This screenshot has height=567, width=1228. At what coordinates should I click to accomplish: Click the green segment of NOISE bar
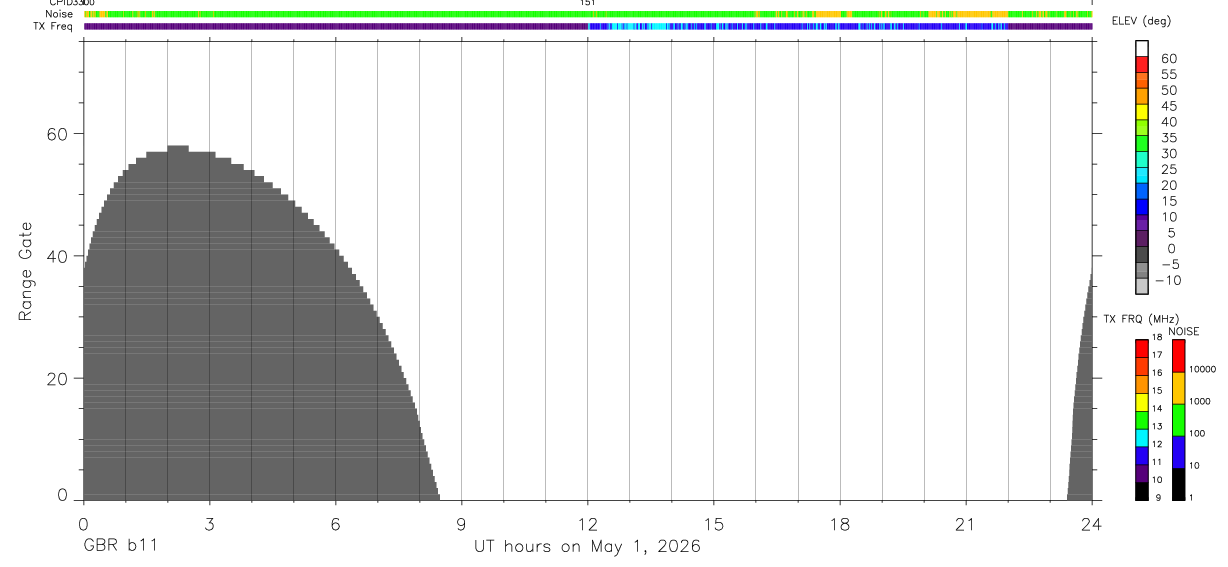pos(1178,420)
